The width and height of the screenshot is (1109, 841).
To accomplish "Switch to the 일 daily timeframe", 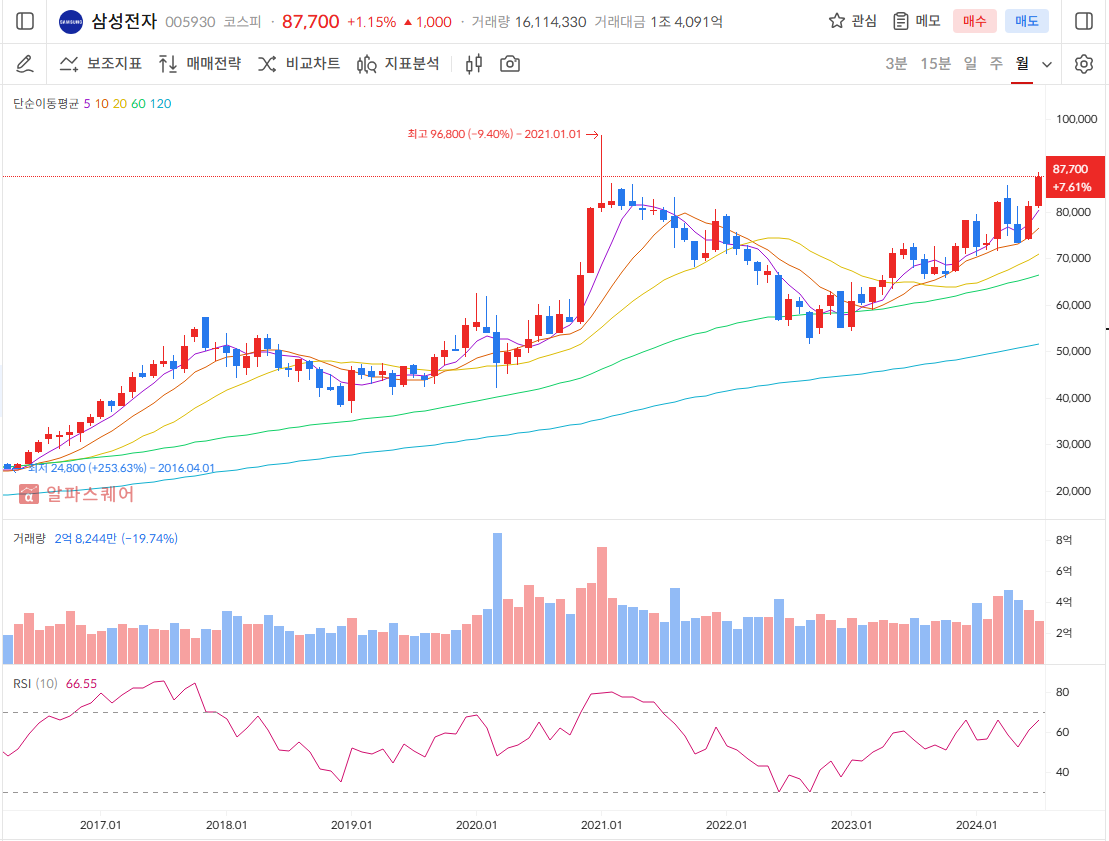I will (x=970, y=64).
